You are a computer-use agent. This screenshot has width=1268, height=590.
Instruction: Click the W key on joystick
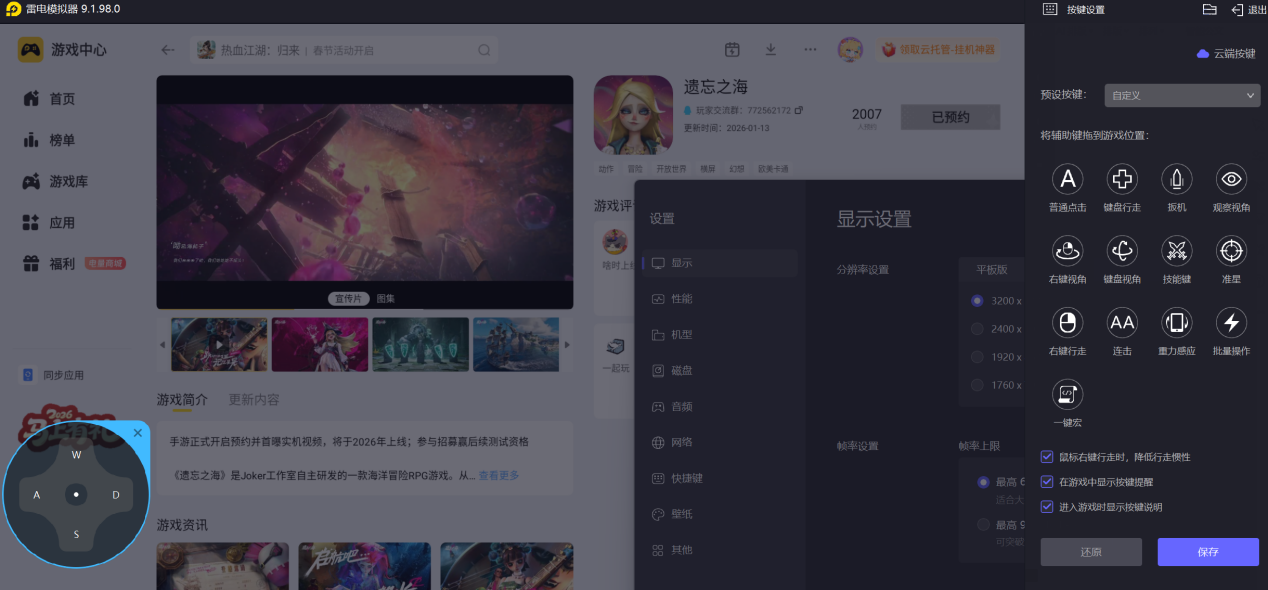tap(76, 454)
